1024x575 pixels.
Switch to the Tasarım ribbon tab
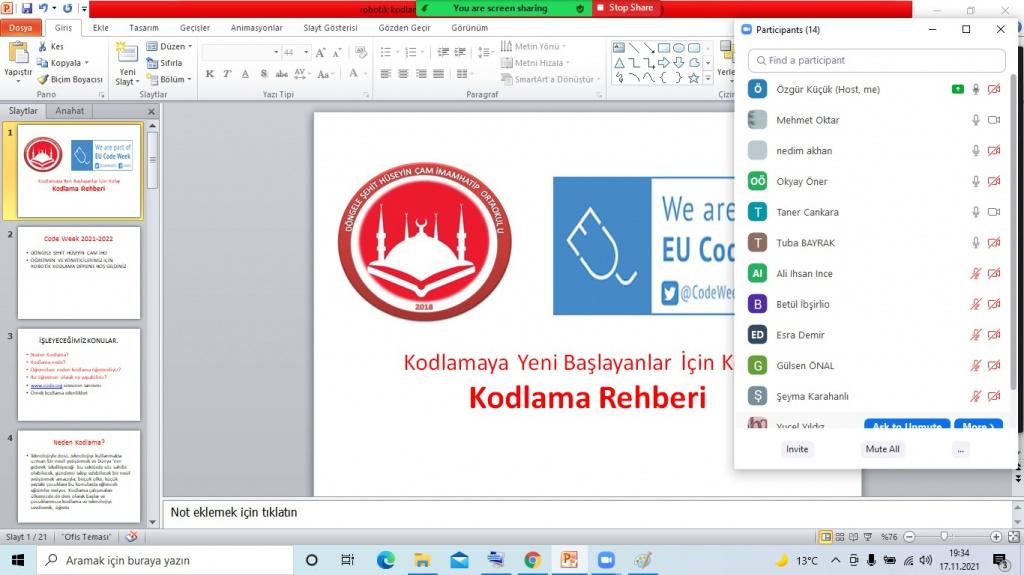pyautogui.click(x=144, y=28)
